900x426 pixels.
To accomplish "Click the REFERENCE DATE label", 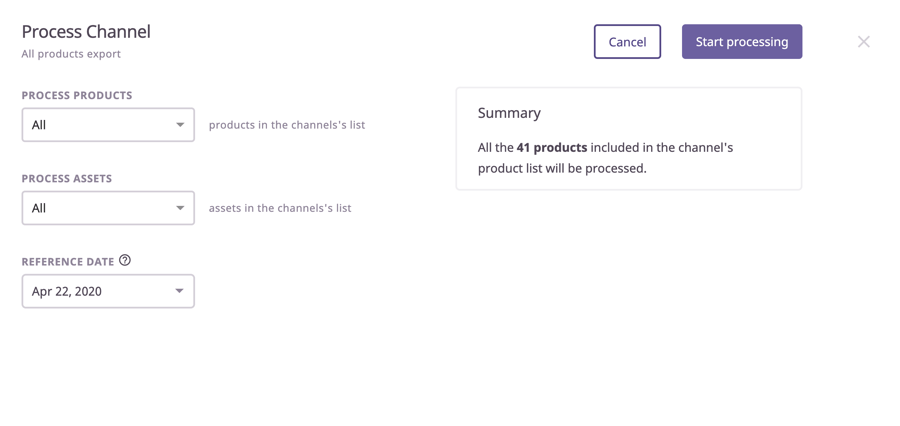I will [68, 261].
